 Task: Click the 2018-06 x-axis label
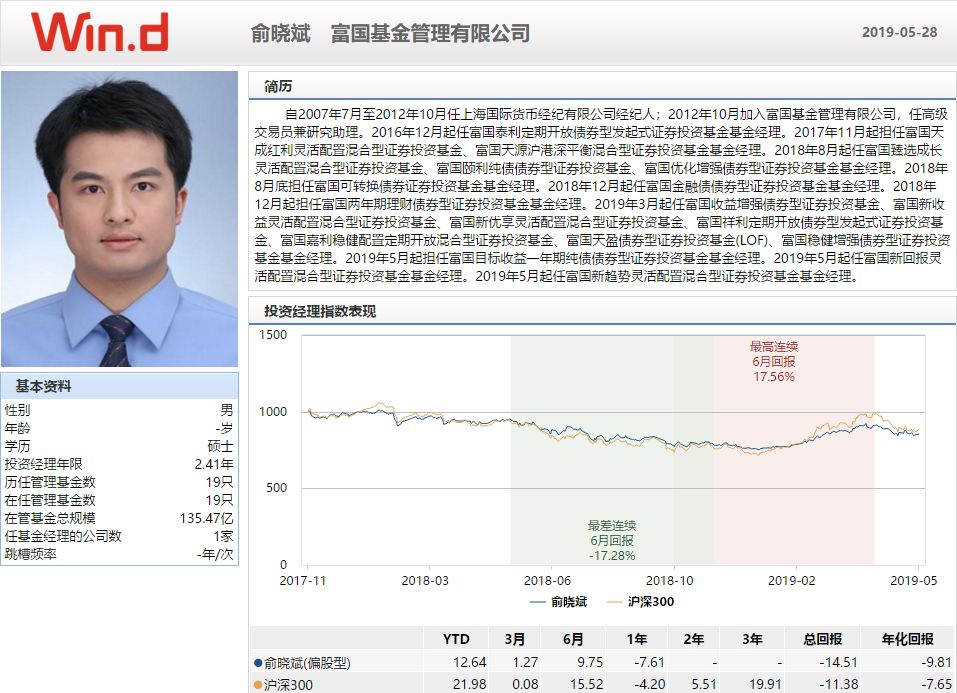pos(547,581)
